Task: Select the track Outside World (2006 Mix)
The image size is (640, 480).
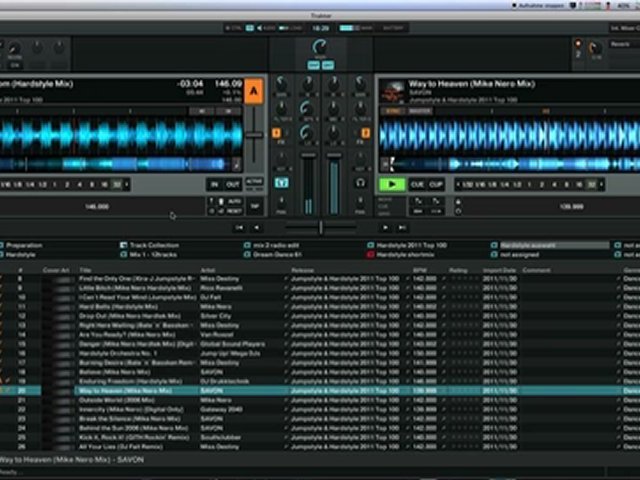Action: (x=118, y=400)
